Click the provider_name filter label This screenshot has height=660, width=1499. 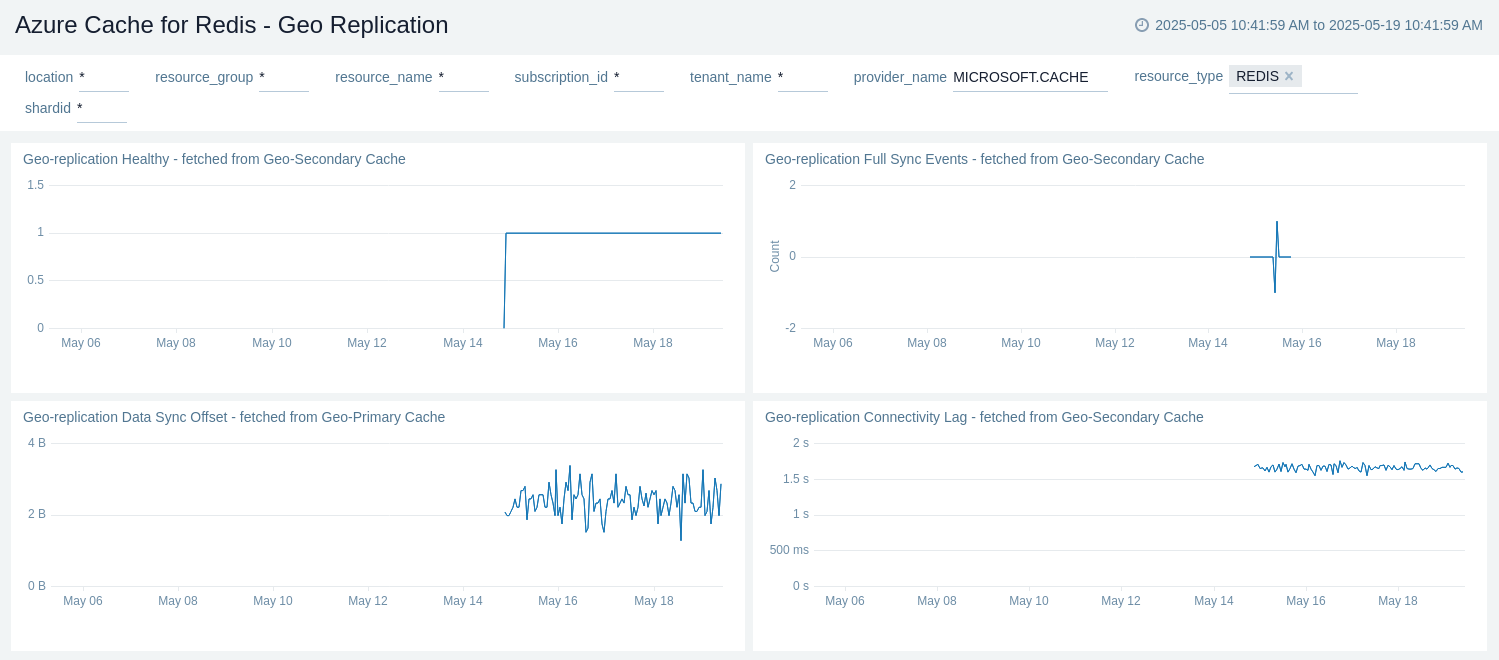click(900, 77)
